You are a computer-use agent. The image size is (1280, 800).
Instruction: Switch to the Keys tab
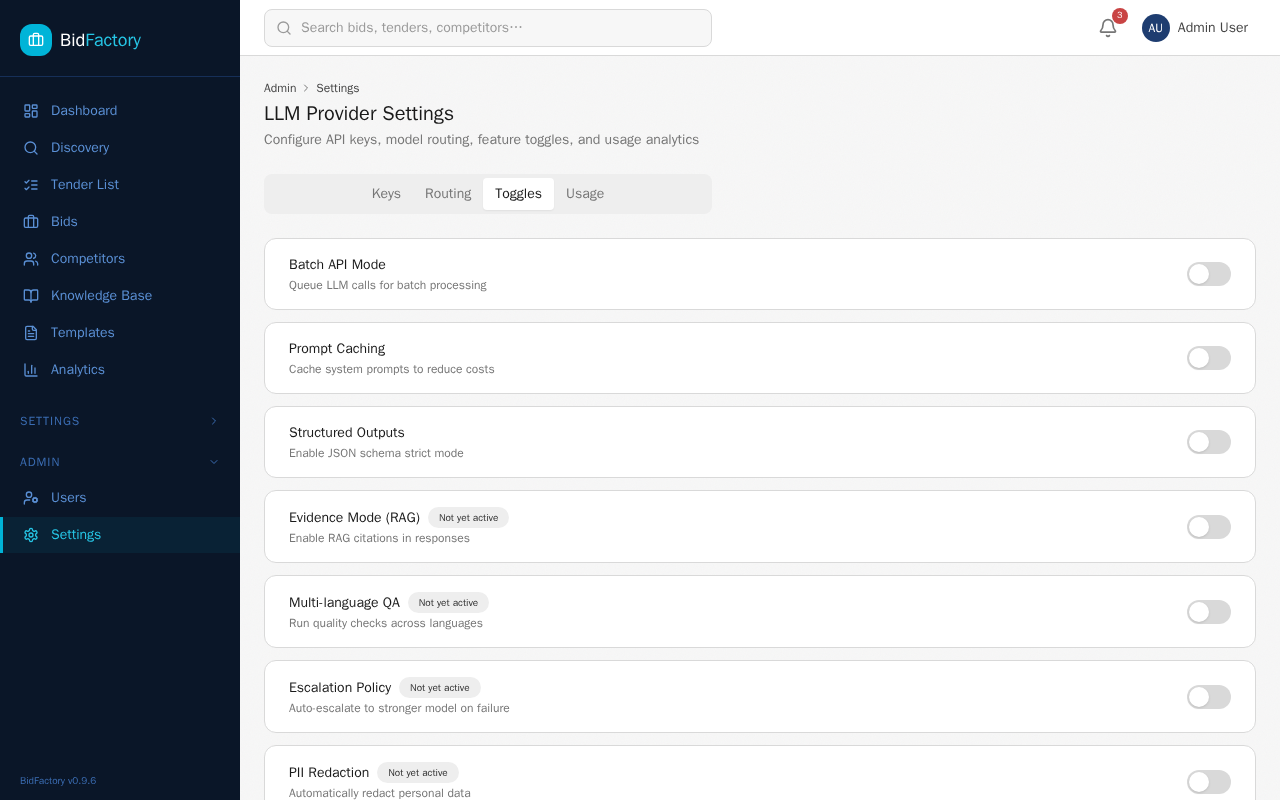[x=386, y=194]
